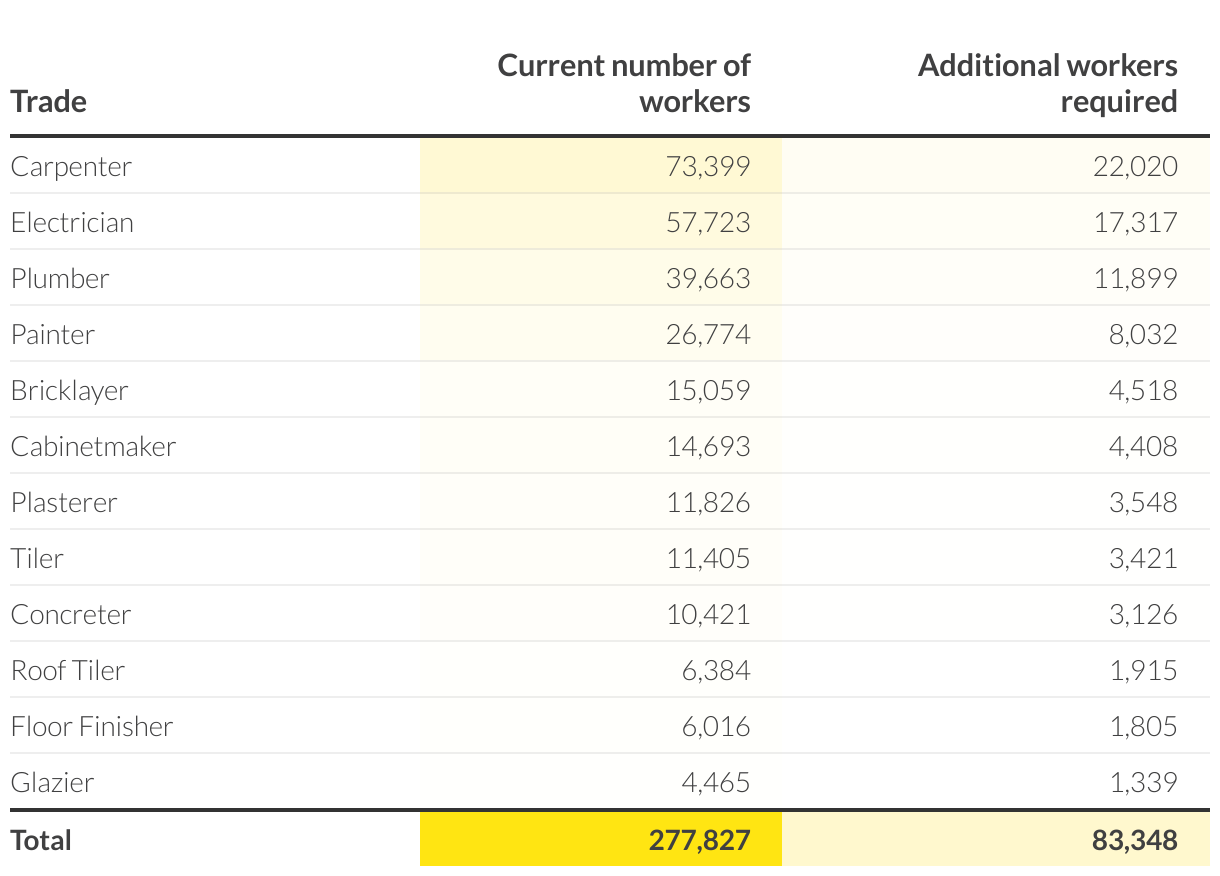1220x876 pixels.
Task: Click the Current number of workers header
Action: (624, 84)
